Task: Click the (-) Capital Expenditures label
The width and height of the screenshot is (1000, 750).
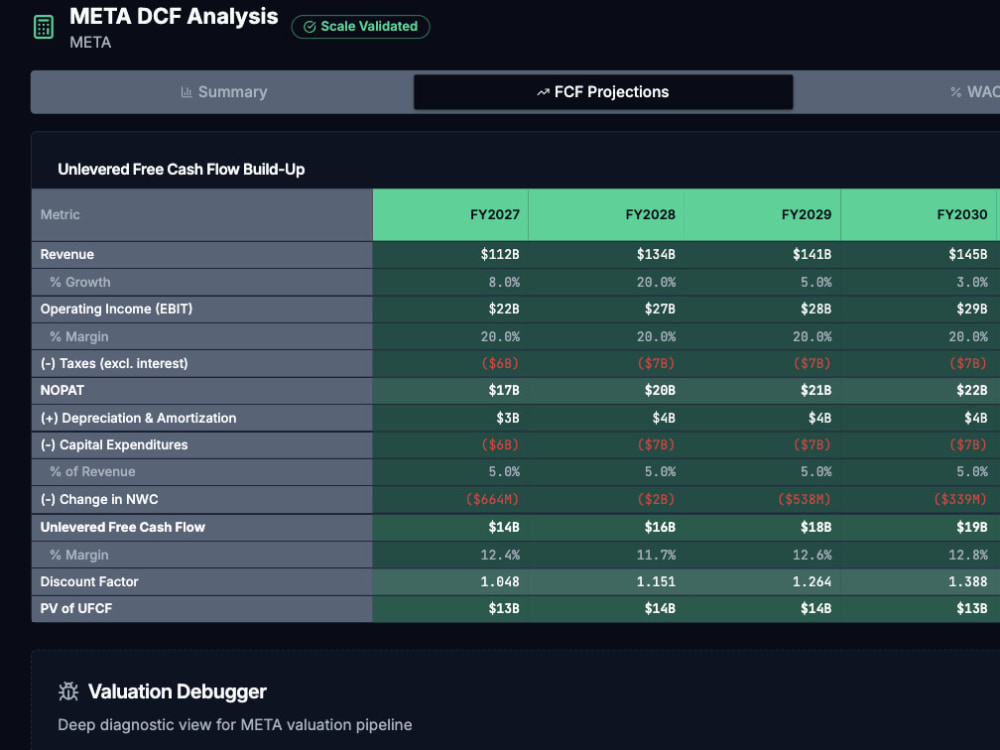Action: point(114,445)
